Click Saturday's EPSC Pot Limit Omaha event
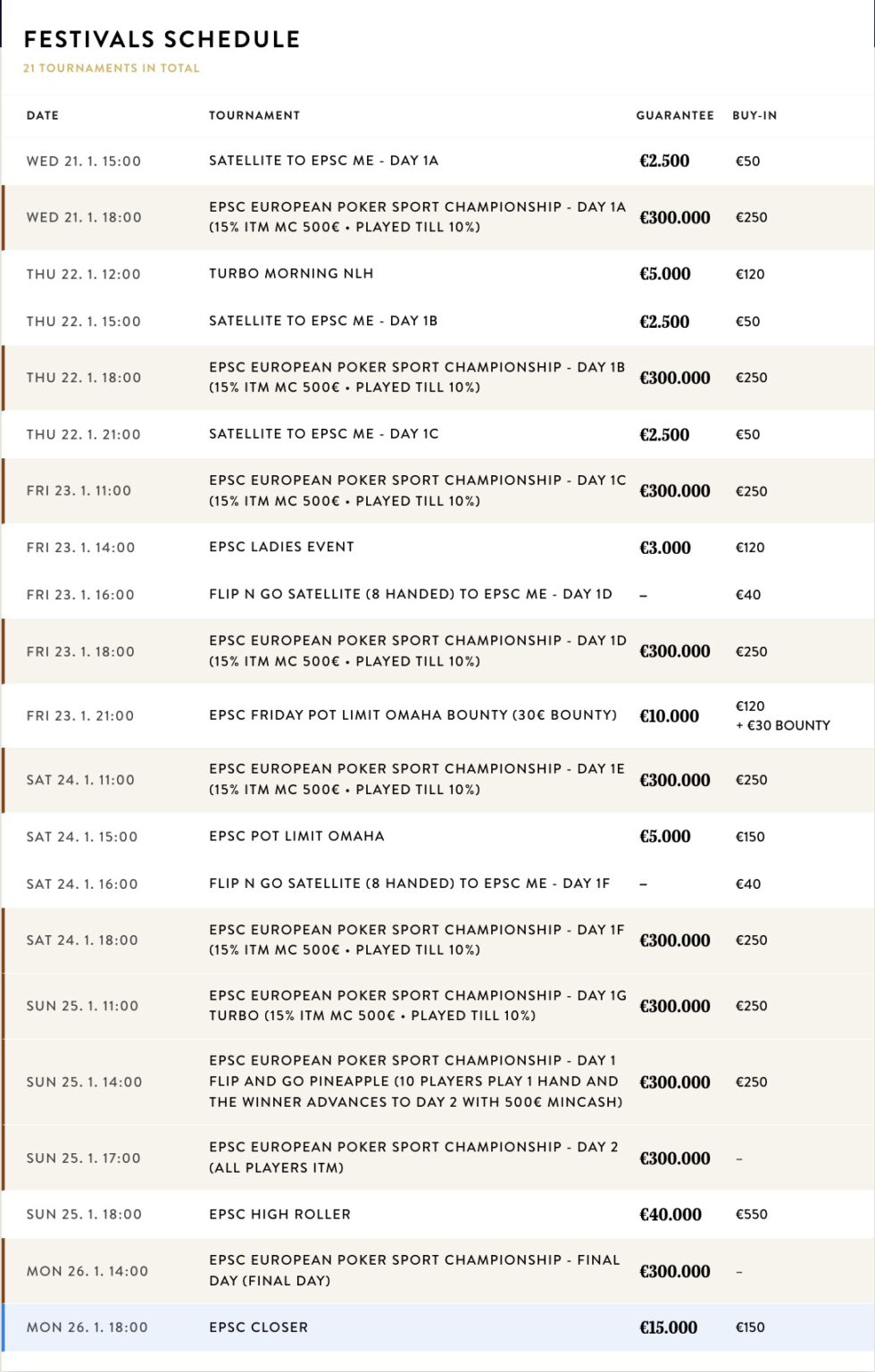Image resolution: width=875 pixels, height=1372 pixels. [296, 836]
